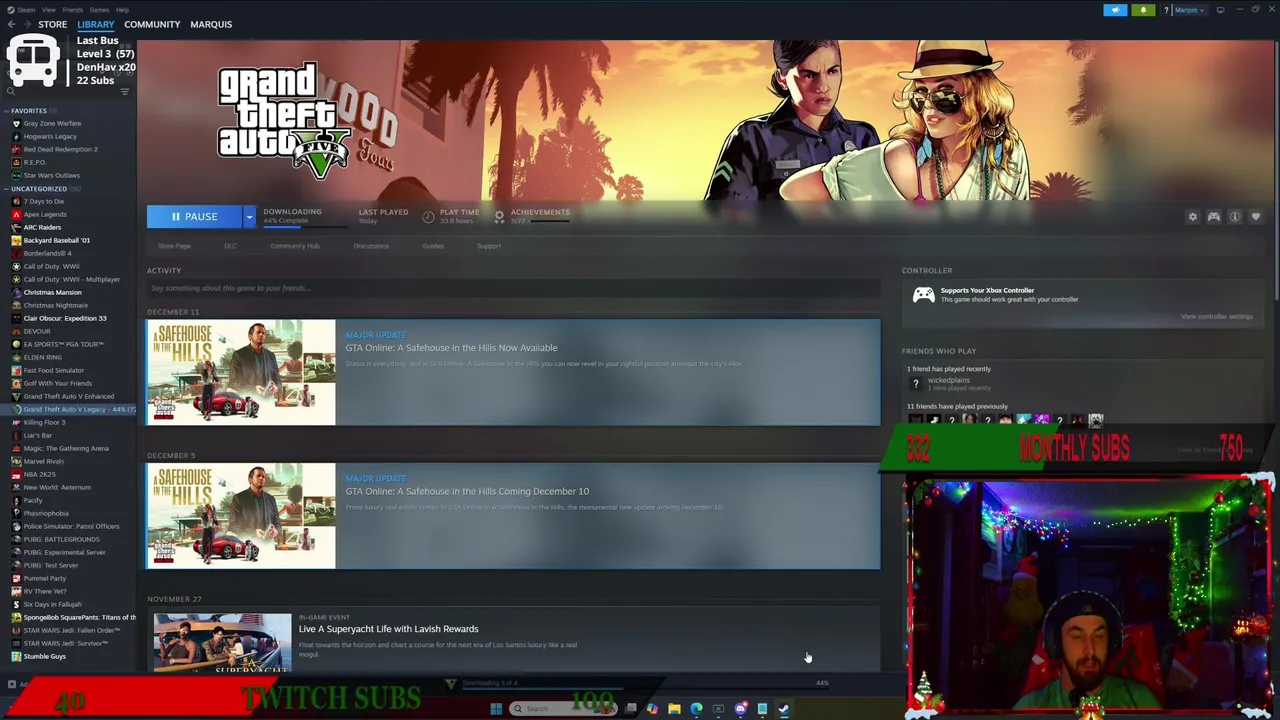The width and height of the screenshot is (1280, 720).
Task: Open controller layout icon
Action: (1213, 217)
